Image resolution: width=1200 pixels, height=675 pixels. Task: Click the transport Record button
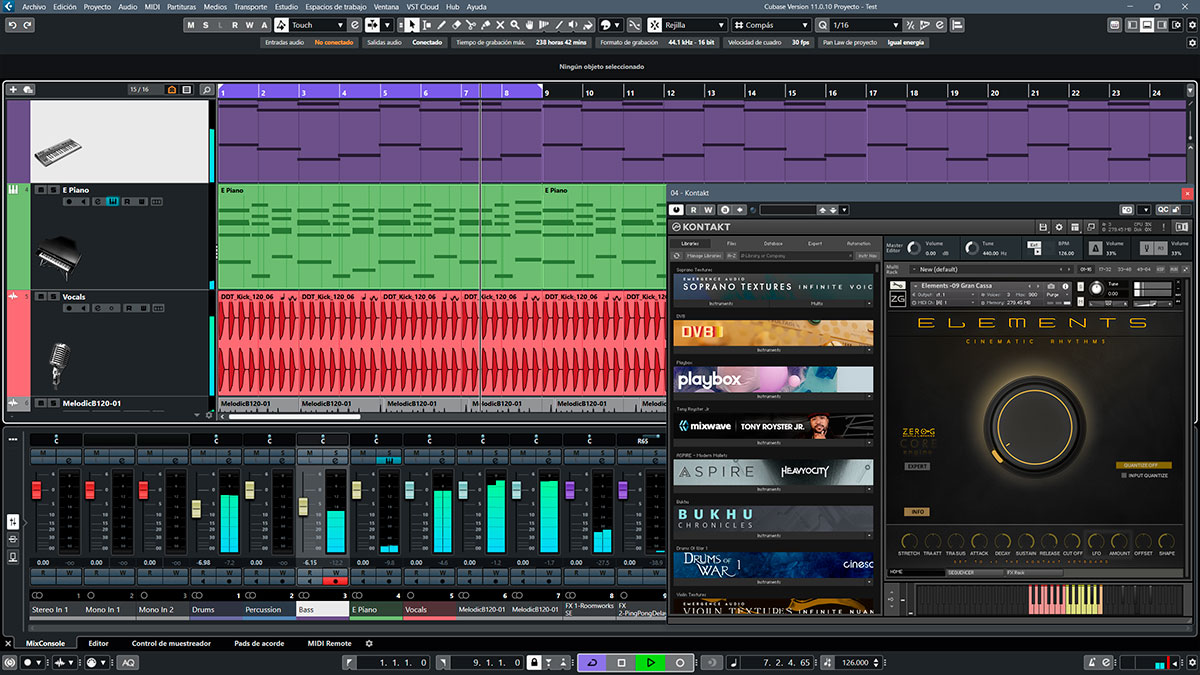[x=680, y=662]
